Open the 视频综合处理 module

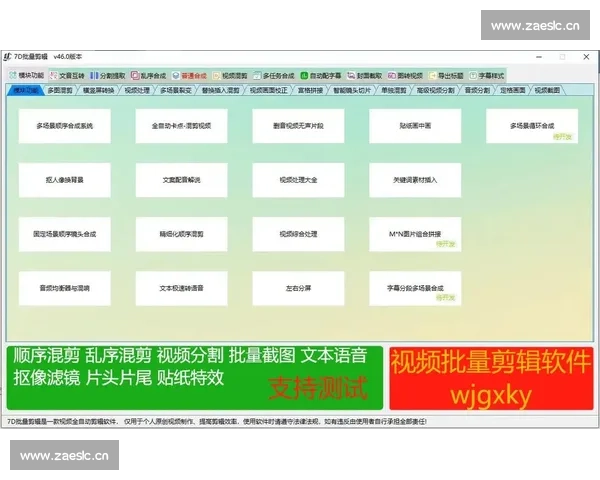[298, 234]
